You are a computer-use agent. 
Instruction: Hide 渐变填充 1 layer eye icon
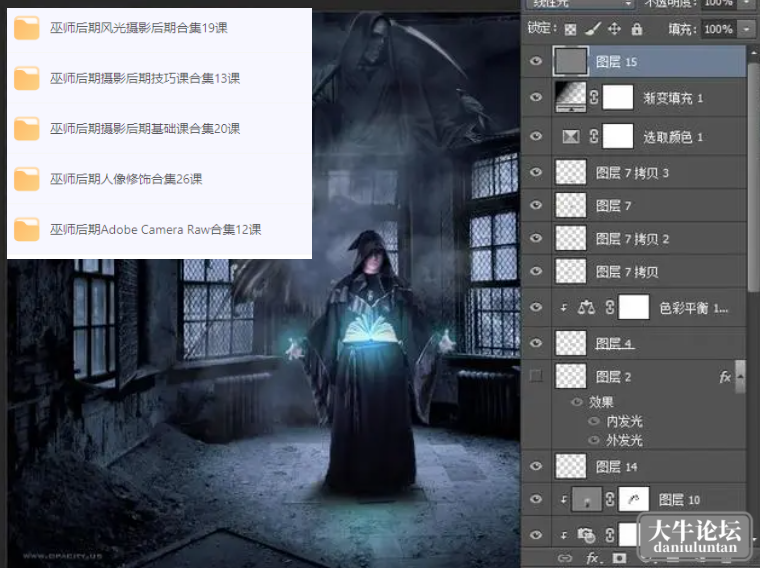pyautogui.click(x=536, y=97)
